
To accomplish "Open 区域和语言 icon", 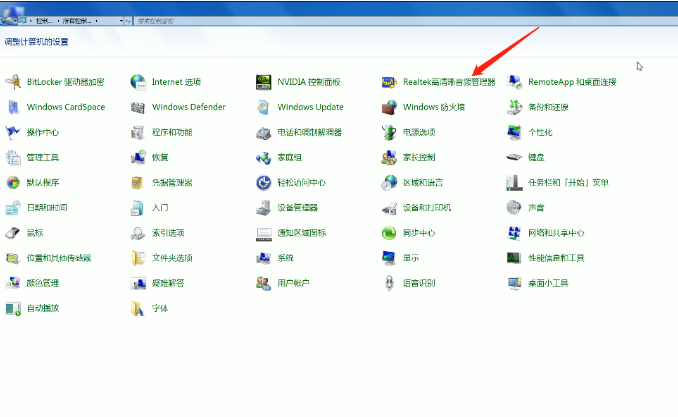I will click(x=389, y=183).
